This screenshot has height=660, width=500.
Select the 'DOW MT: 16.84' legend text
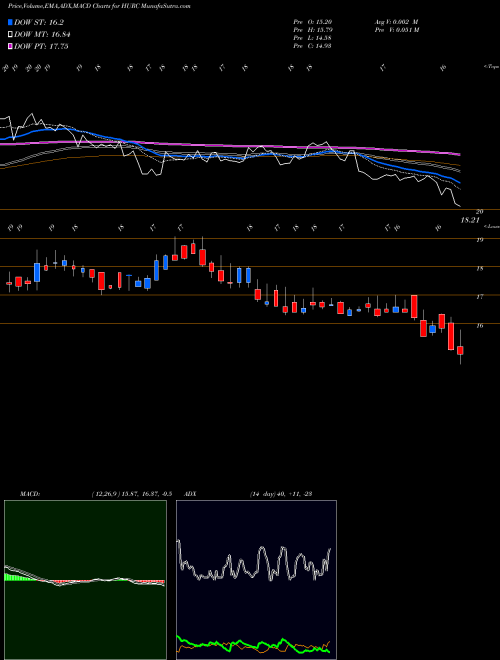point(41,35)
